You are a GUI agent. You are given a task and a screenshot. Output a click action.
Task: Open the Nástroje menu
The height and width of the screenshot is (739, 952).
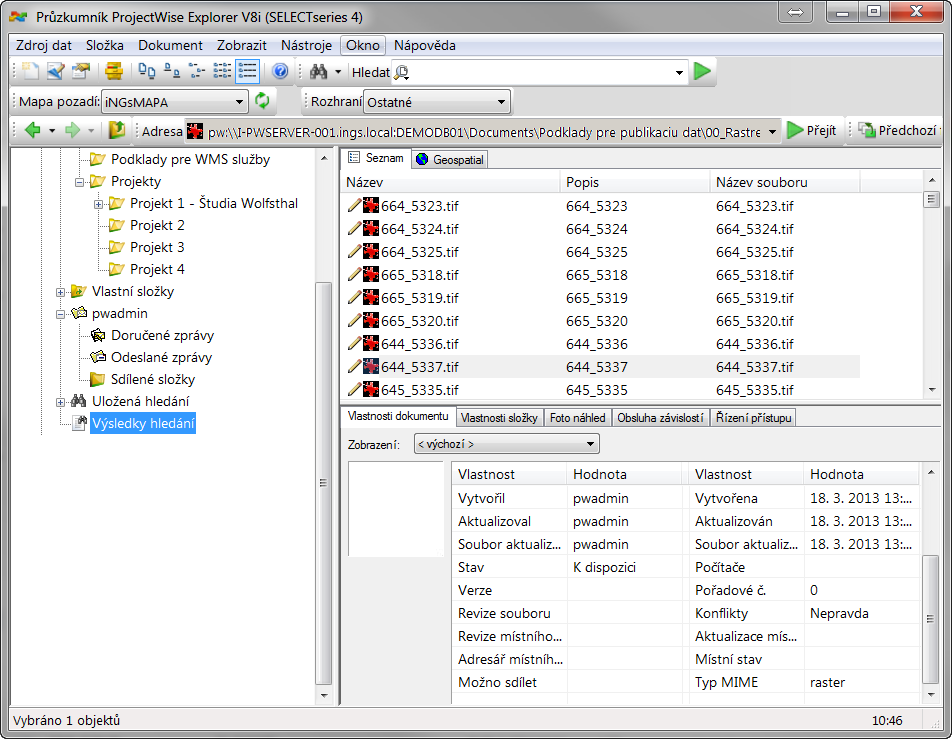(306, 45)
